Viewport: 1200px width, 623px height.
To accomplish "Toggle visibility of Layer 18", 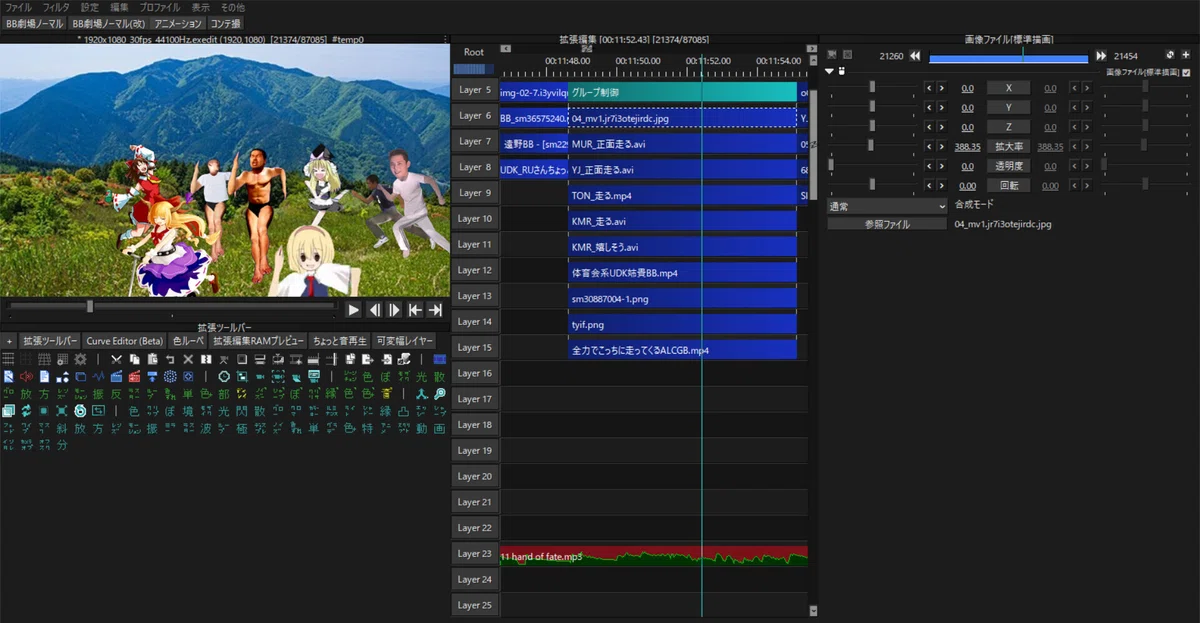I will [475, 425].
